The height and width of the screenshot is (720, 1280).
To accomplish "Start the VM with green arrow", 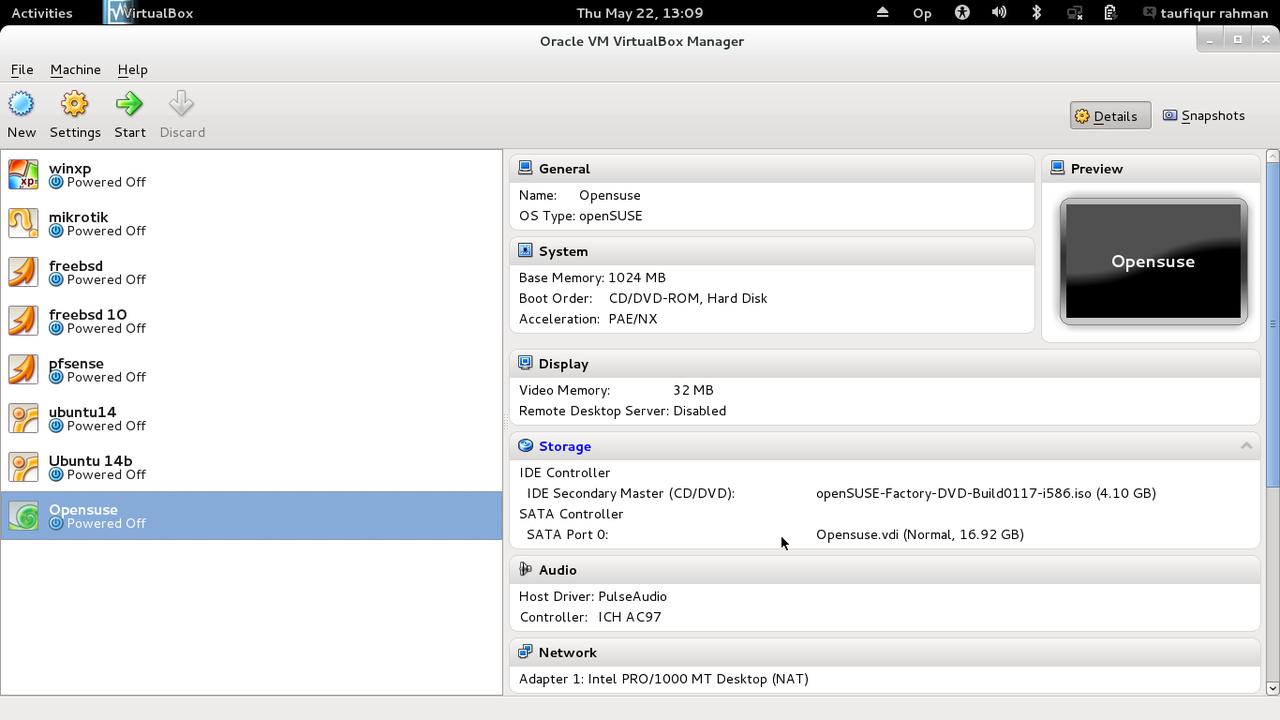I will tap(129, 104).
